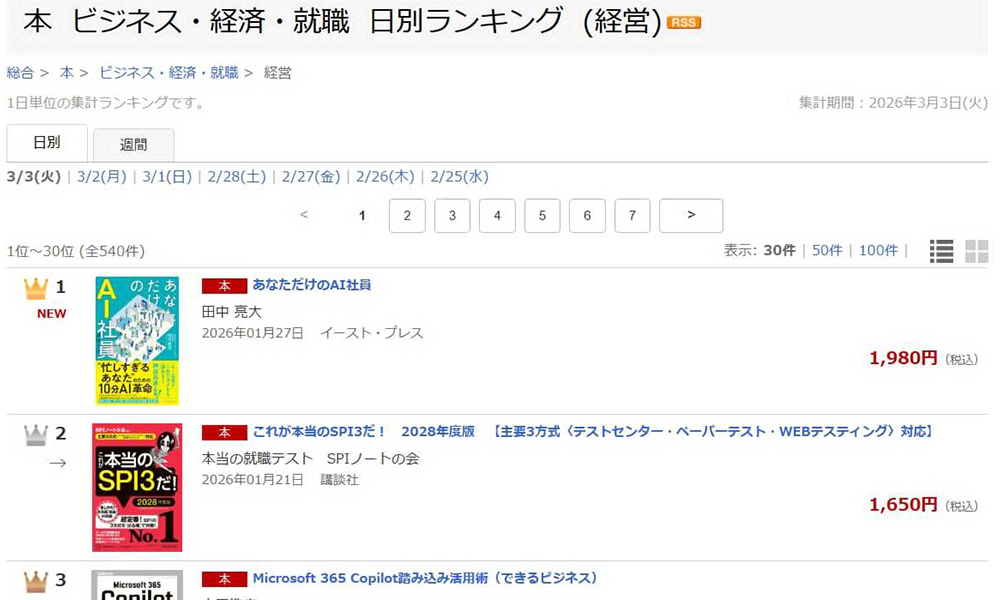Switch to grid view layout icon
This screenshot has width=1000, height=600.
976,251
